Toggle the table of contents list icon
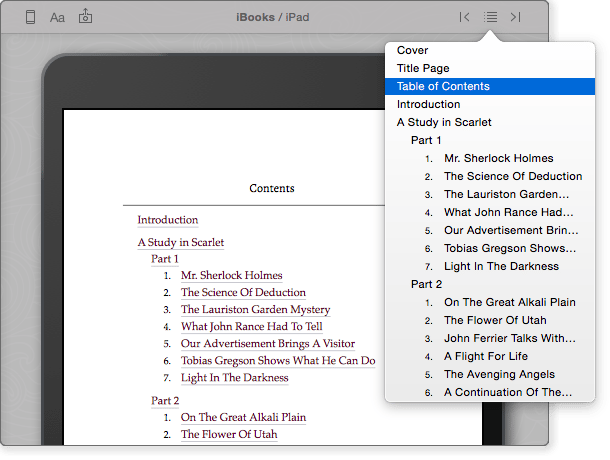The height and width of the screenshot is (460, 610). click(x=490, y=17)
